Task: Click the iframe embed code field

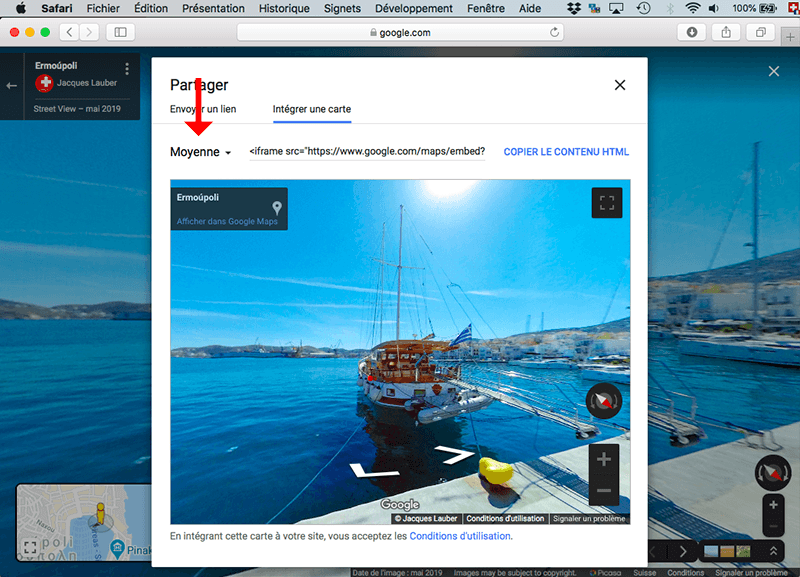Action: 367,152
